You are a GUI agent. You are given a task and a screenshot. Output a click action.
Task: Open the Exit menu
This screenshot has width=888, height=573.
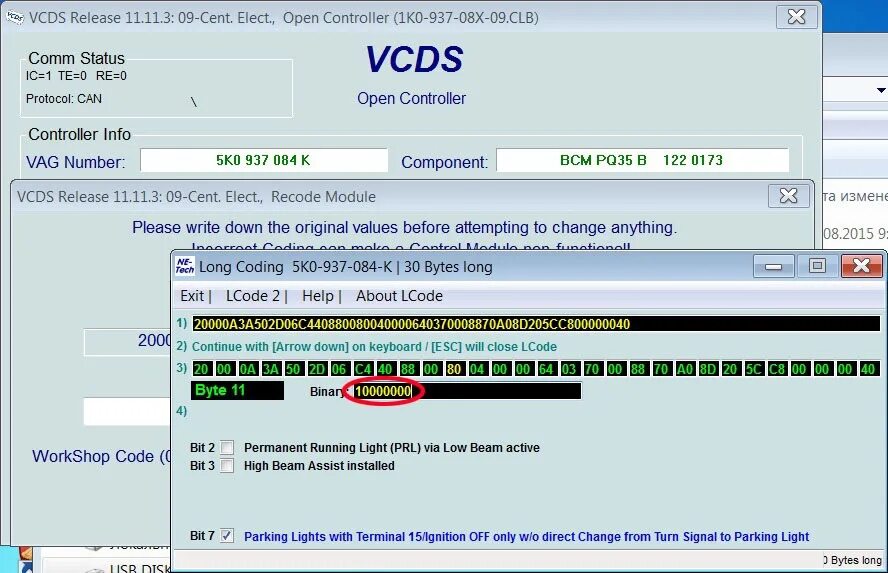coord(192,296)
